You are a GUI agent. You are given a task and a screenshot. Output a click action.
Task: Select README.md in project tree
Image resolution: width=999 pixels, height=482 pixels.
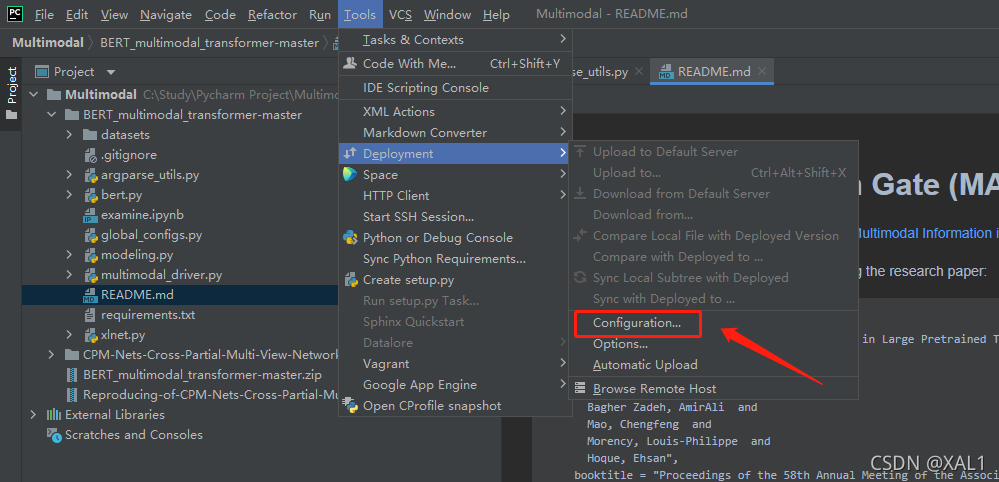pyautogui.click(x=180, y=295)
